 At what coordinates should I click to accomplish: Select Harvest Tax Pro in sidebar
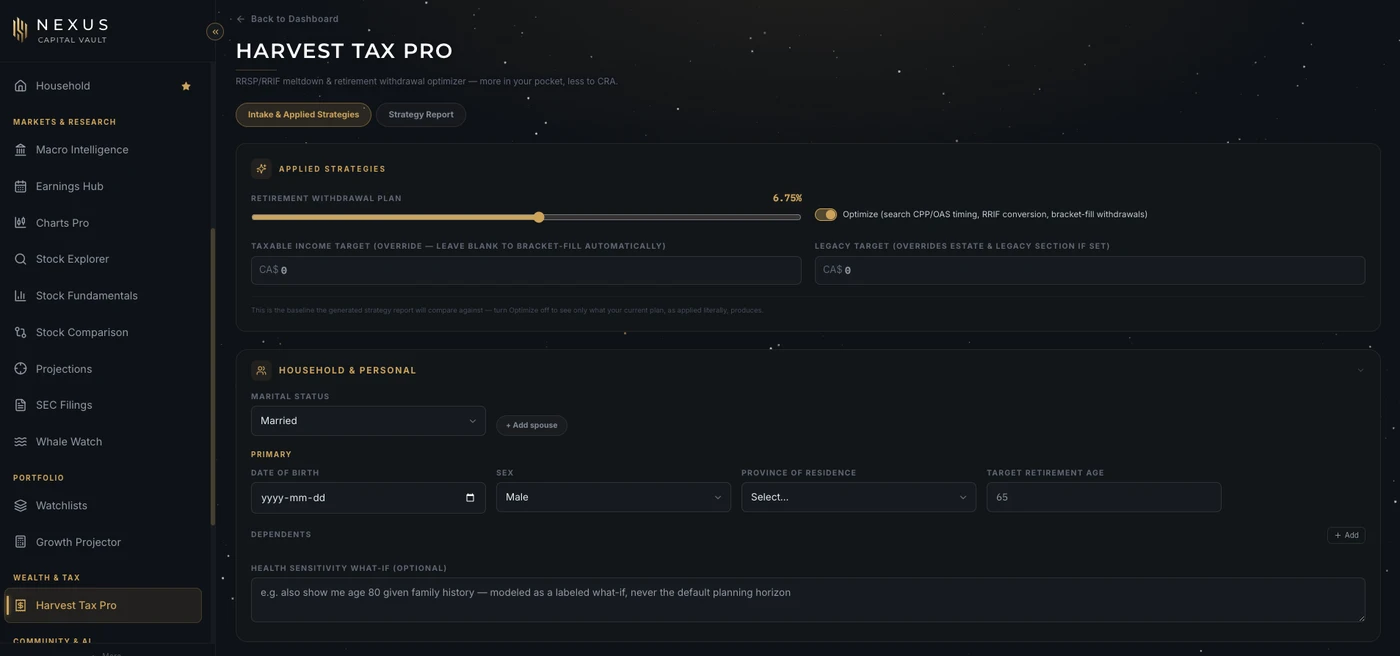103,605
